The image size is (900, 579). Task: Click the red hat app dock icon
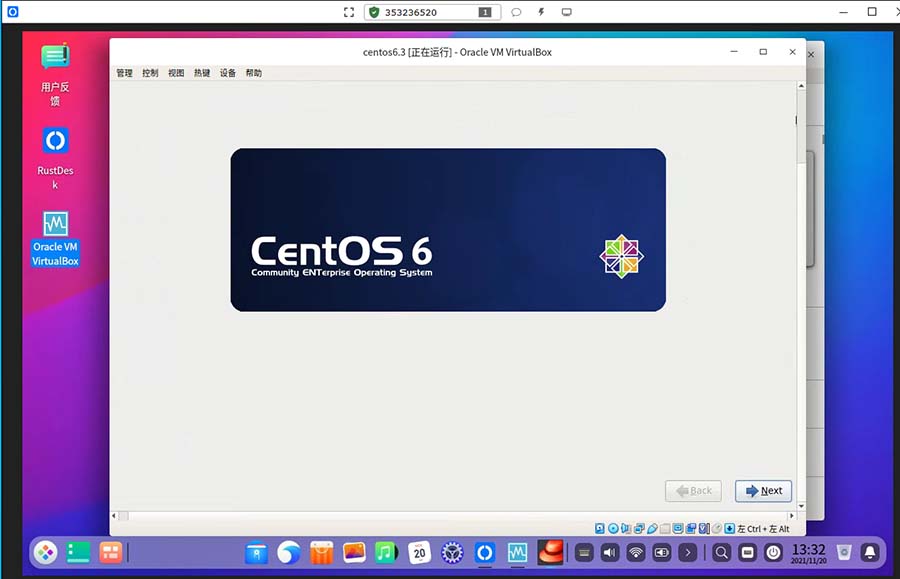coord(550,552)
